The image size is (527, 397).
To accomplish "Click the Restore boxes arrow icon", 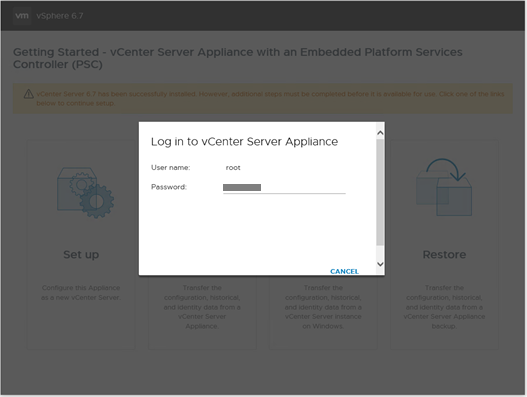I will pyautogui.click(x=444, y=187).
